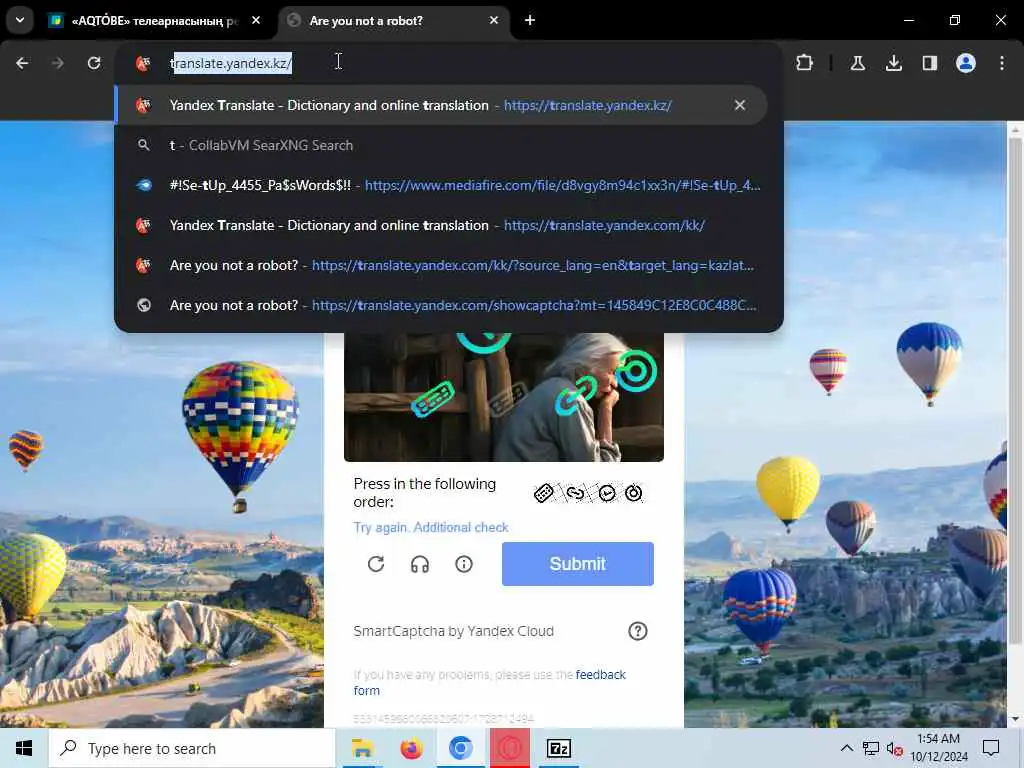Reload the current page
Image resolution: width=1024 pixels, height=768 pixels.
(94, 63)
